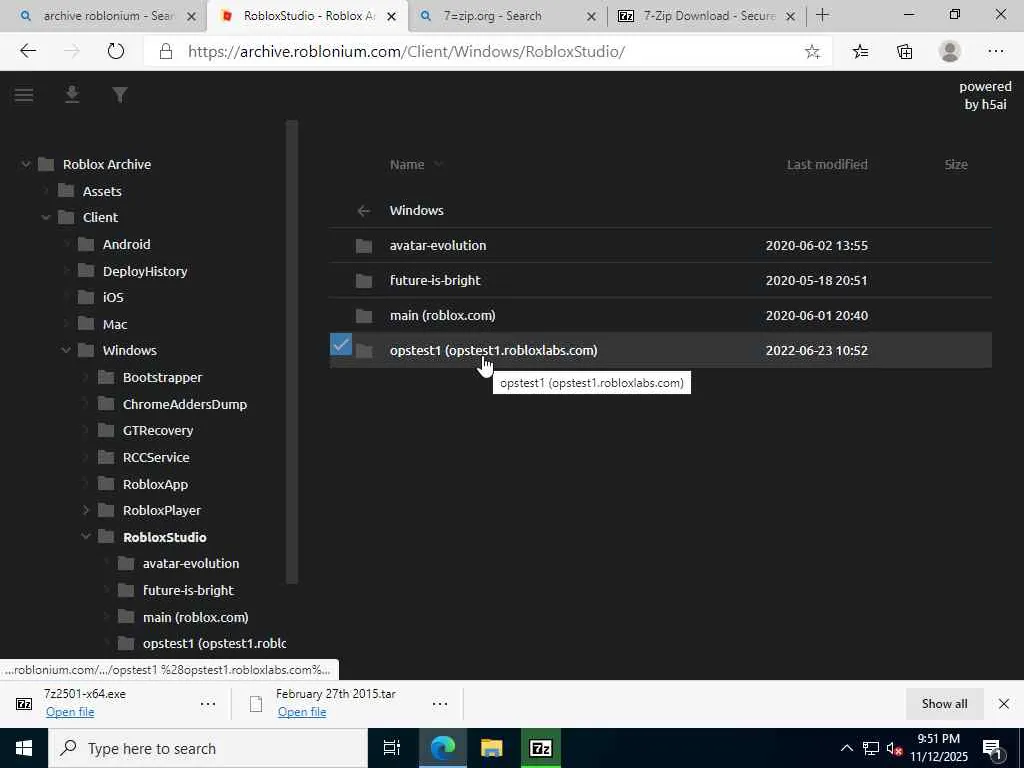This screenshot has width=1024, height=768.
Task: Open options for 7z2501-x64.exe download
Action: tap(208, 704)
